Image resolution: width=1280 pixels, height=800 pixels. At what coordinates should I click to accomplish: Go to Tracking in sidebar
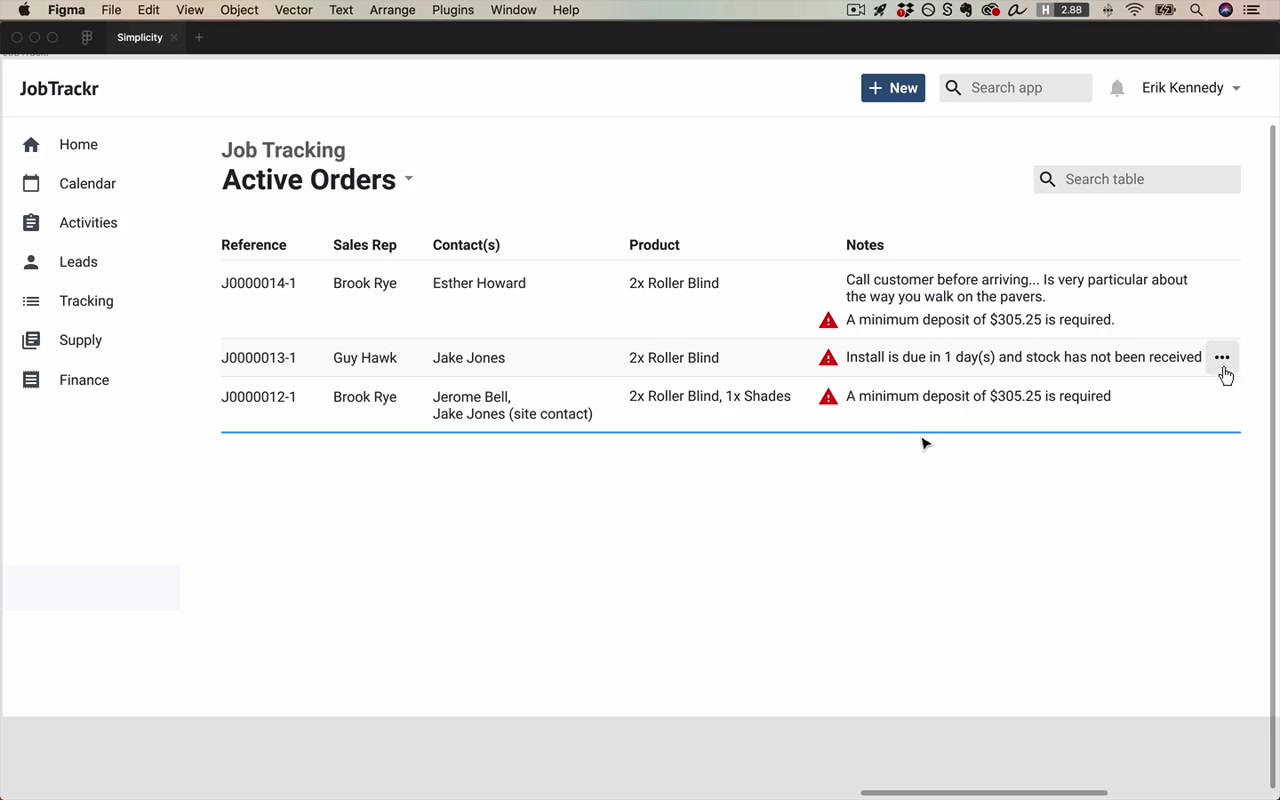pos(86,301)
